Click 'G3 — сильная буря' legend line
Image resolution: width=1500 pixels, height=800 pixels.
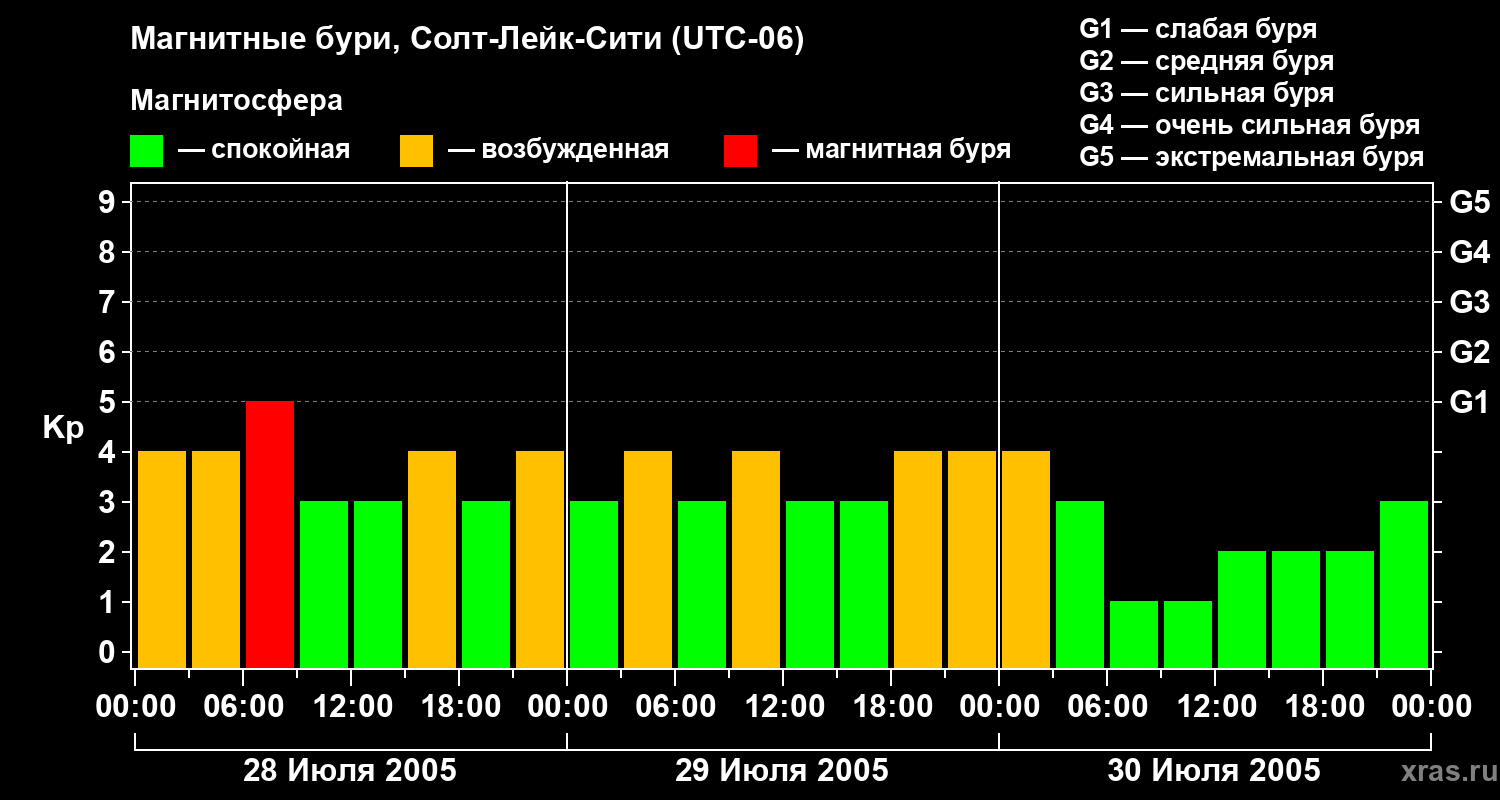pos(1206,93)
